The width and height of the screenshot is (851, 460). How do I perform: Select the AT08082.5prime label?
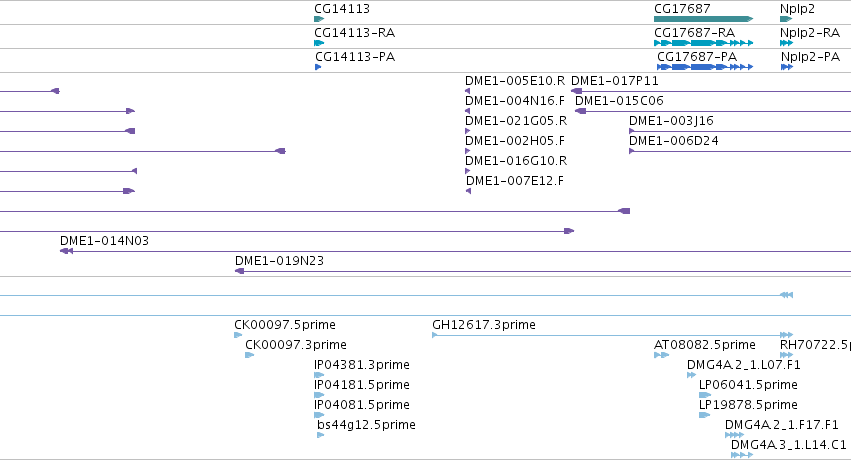click(x=705, y=344)
